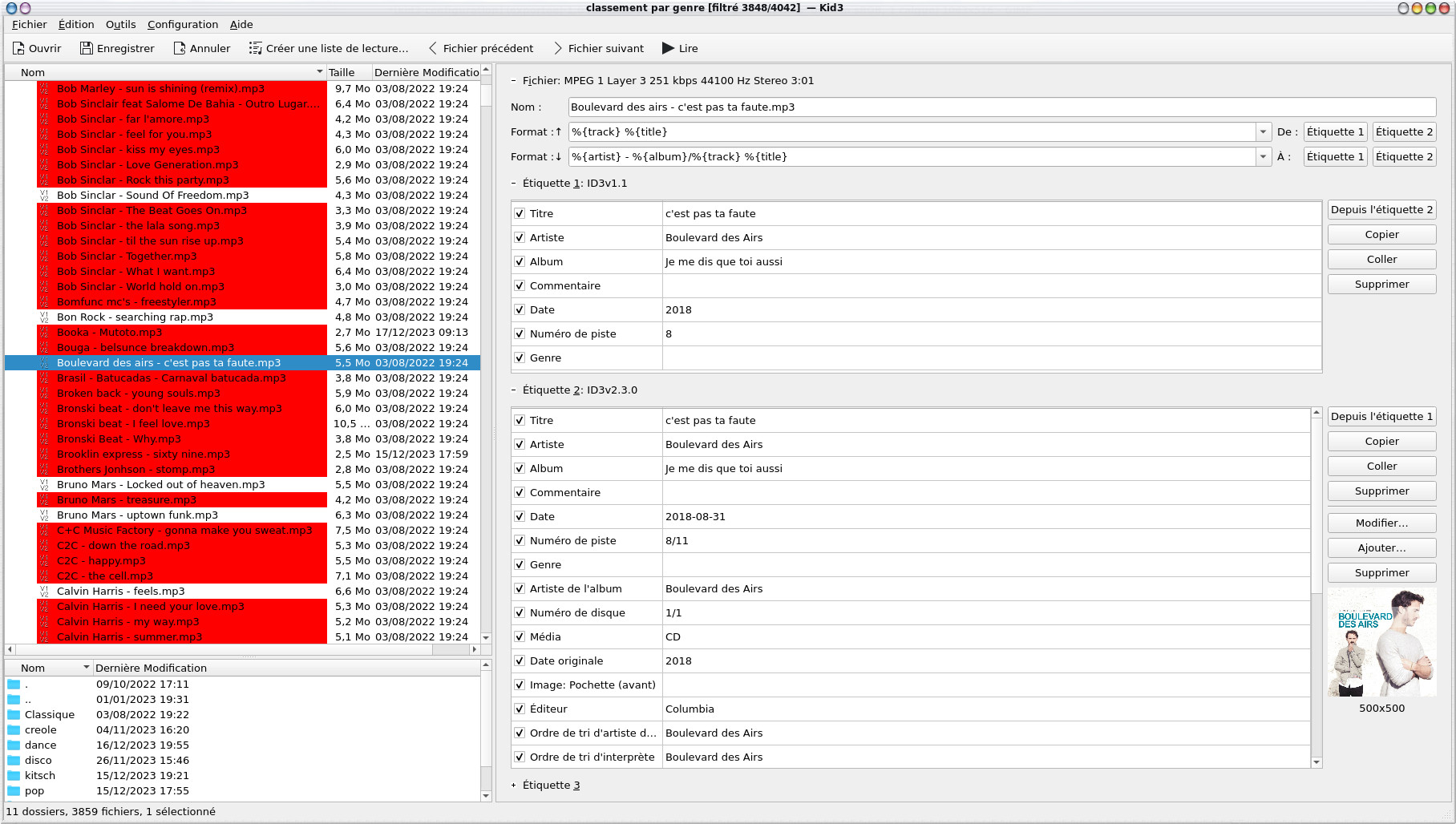This screenshot has width=1456, height=824.
Task: Click Étiquette 2 button in À: row
Action: click(1405, 157)
